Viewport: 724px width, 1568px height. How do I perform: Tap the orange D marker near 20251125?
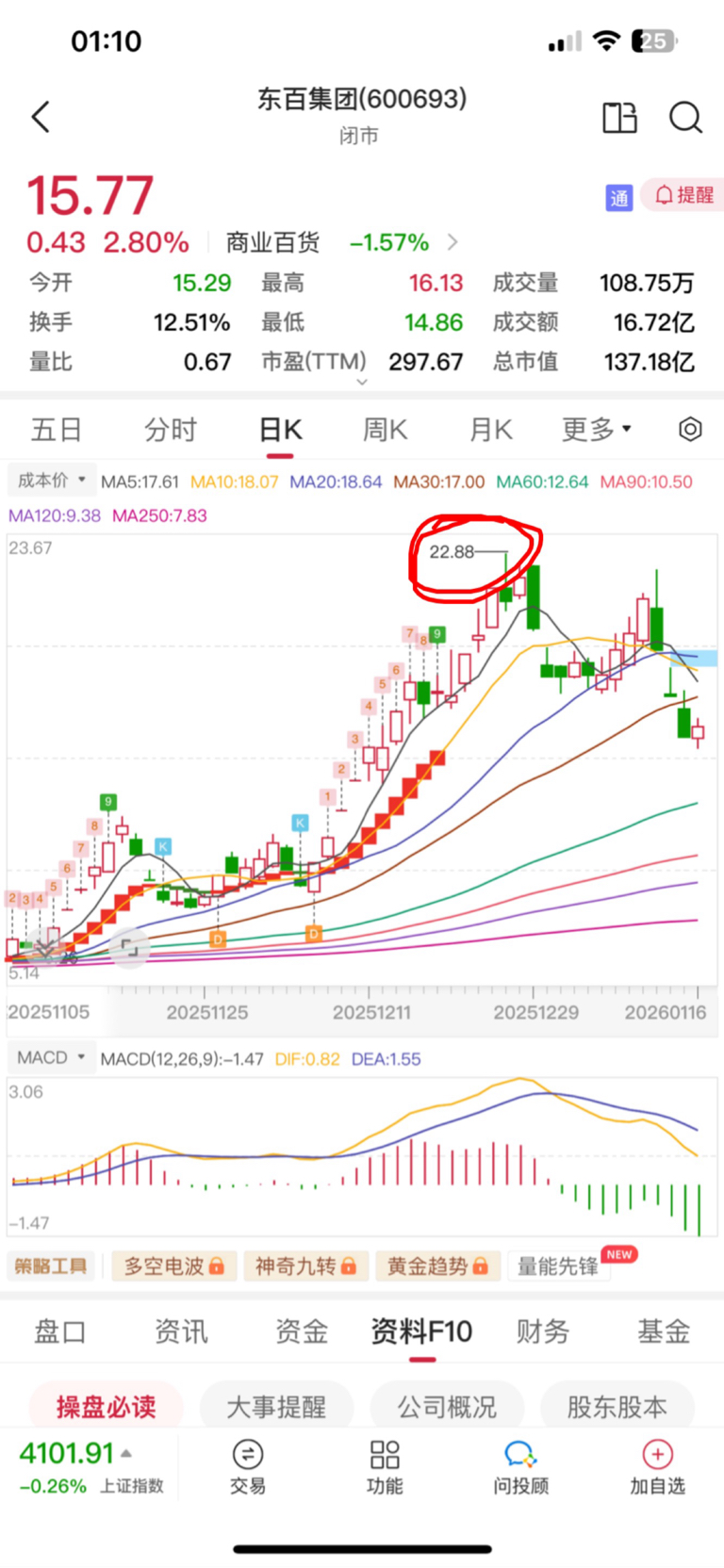click(218, 939)
